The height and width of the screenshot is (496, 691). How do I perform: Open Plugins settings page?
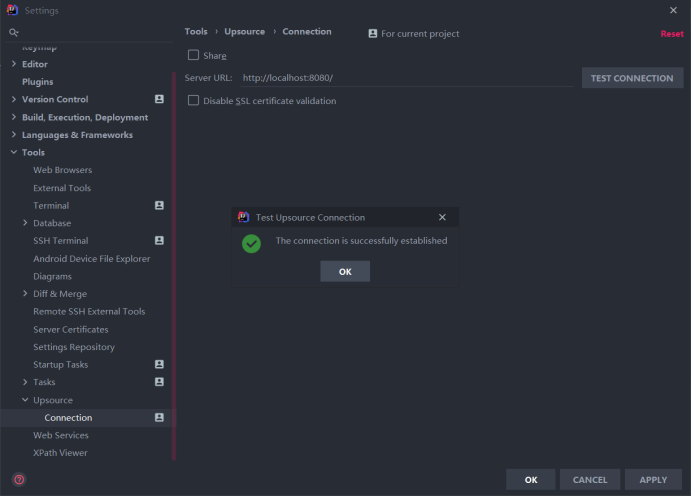37,82
